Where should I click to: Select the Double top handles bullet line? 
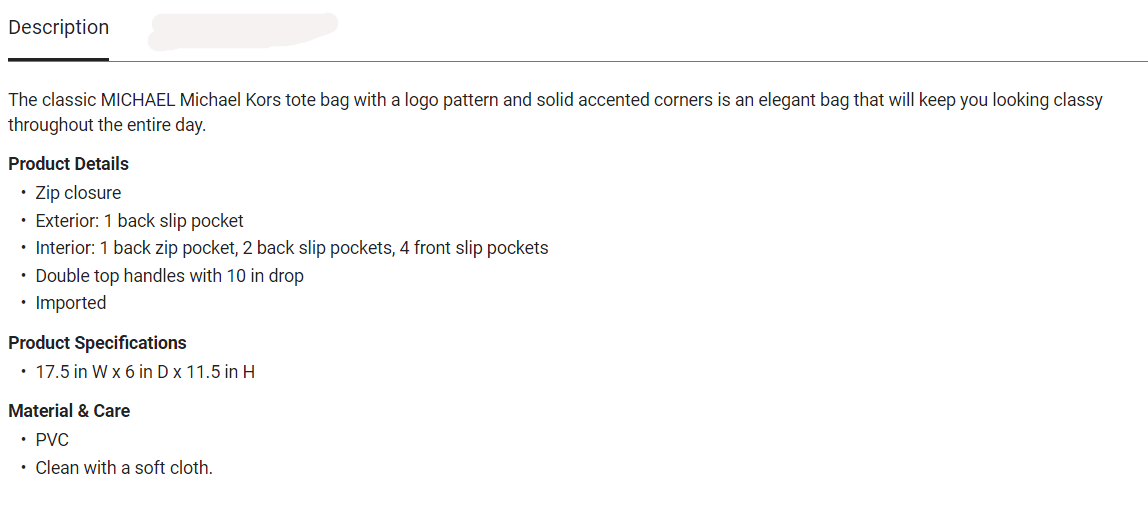[x=169, y=275]
